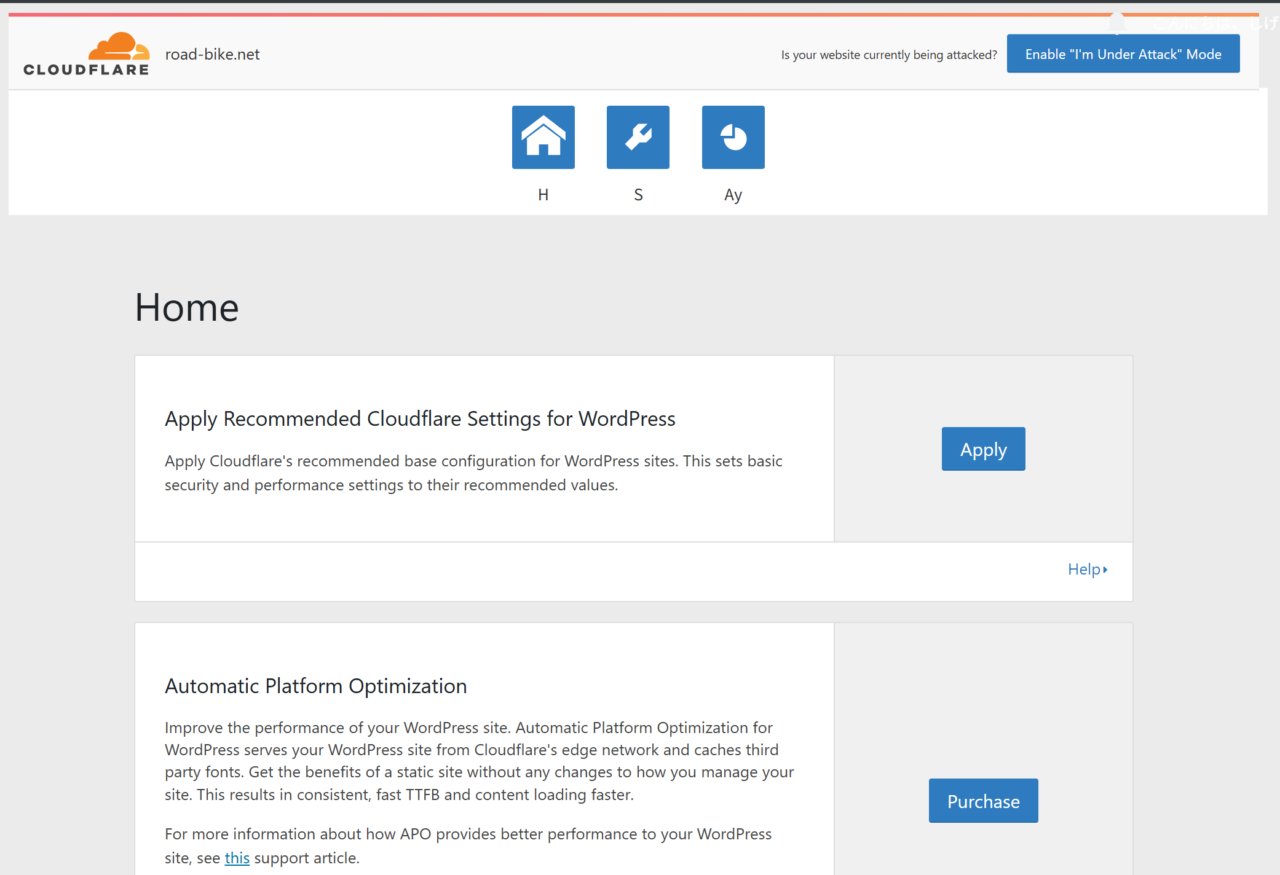Open Analytics via the pie chart icon
1280x875 pixels.
[x=733, y=137]
